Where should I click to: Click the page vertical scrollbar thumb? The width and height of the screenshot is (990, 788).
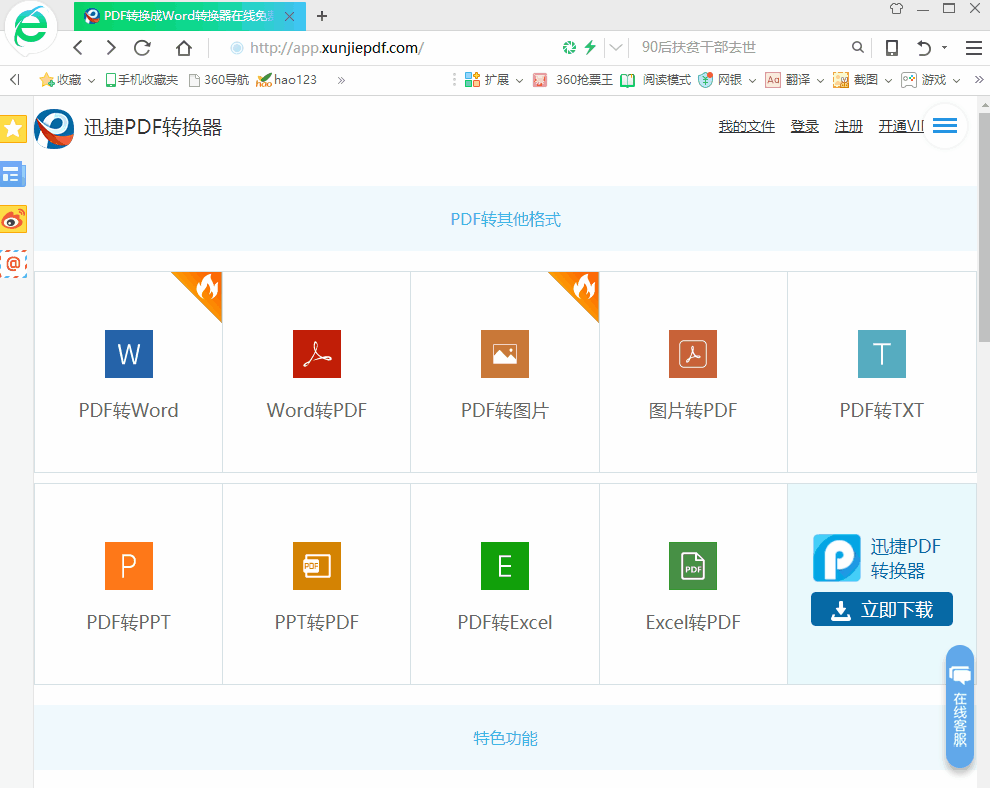(x=984, y=228)
